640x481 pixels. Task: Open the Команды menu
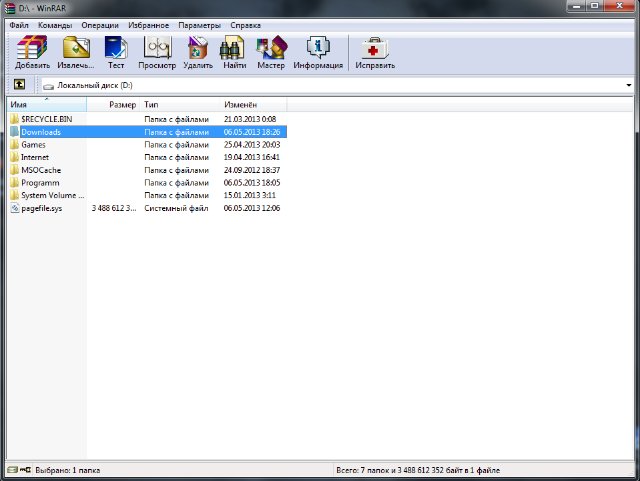55,25
